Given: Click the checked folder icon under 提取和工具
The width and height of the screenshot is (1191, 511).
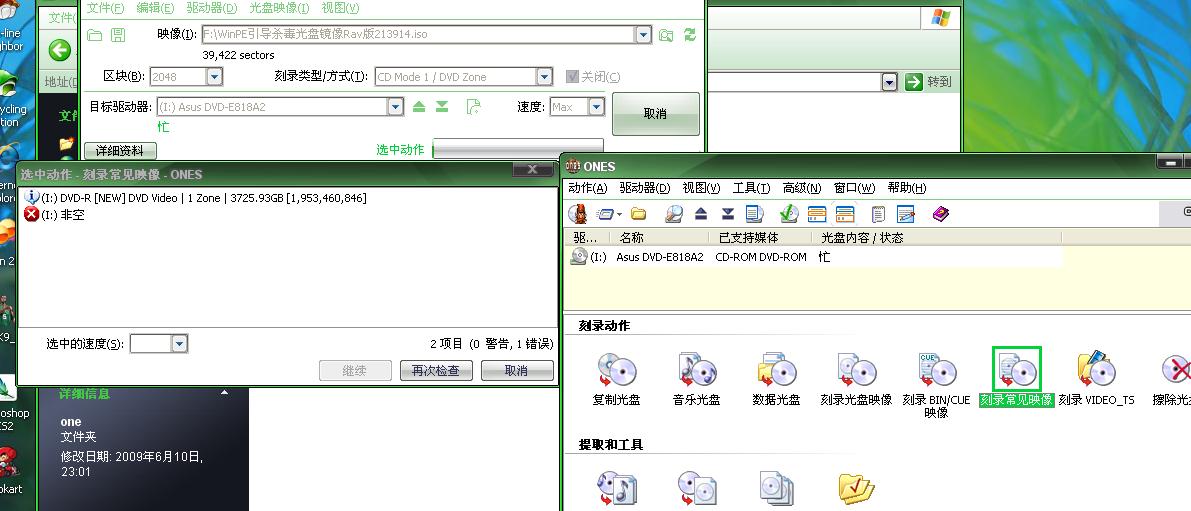Looking at the screenshot, I should (x=857, y=488).
